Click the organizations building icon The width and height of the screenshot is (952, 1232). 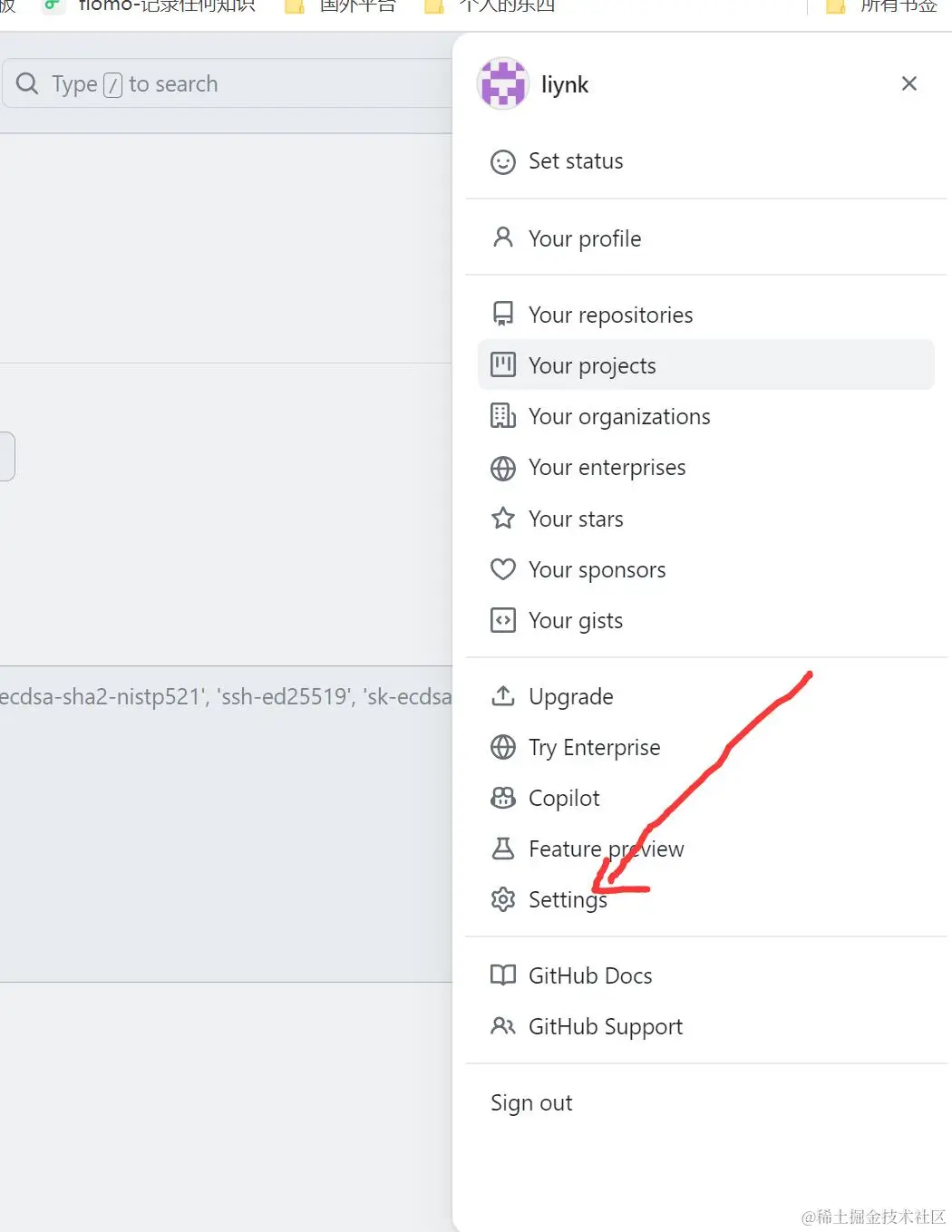(x=502, y=416)
